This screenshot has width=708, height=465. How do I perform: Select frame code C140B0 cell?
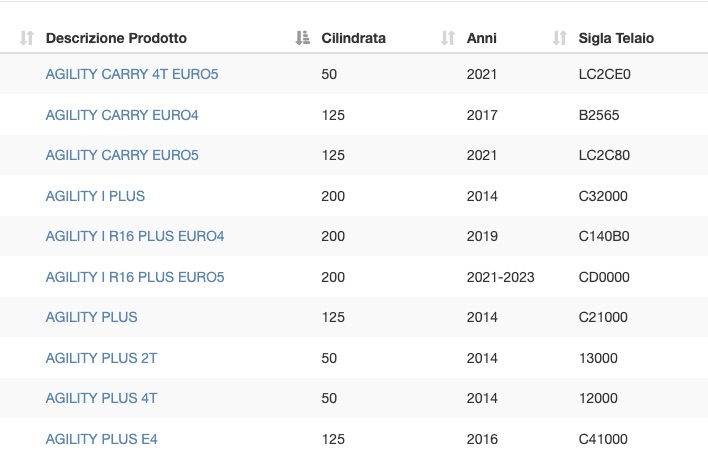click(x=604, y=236)
